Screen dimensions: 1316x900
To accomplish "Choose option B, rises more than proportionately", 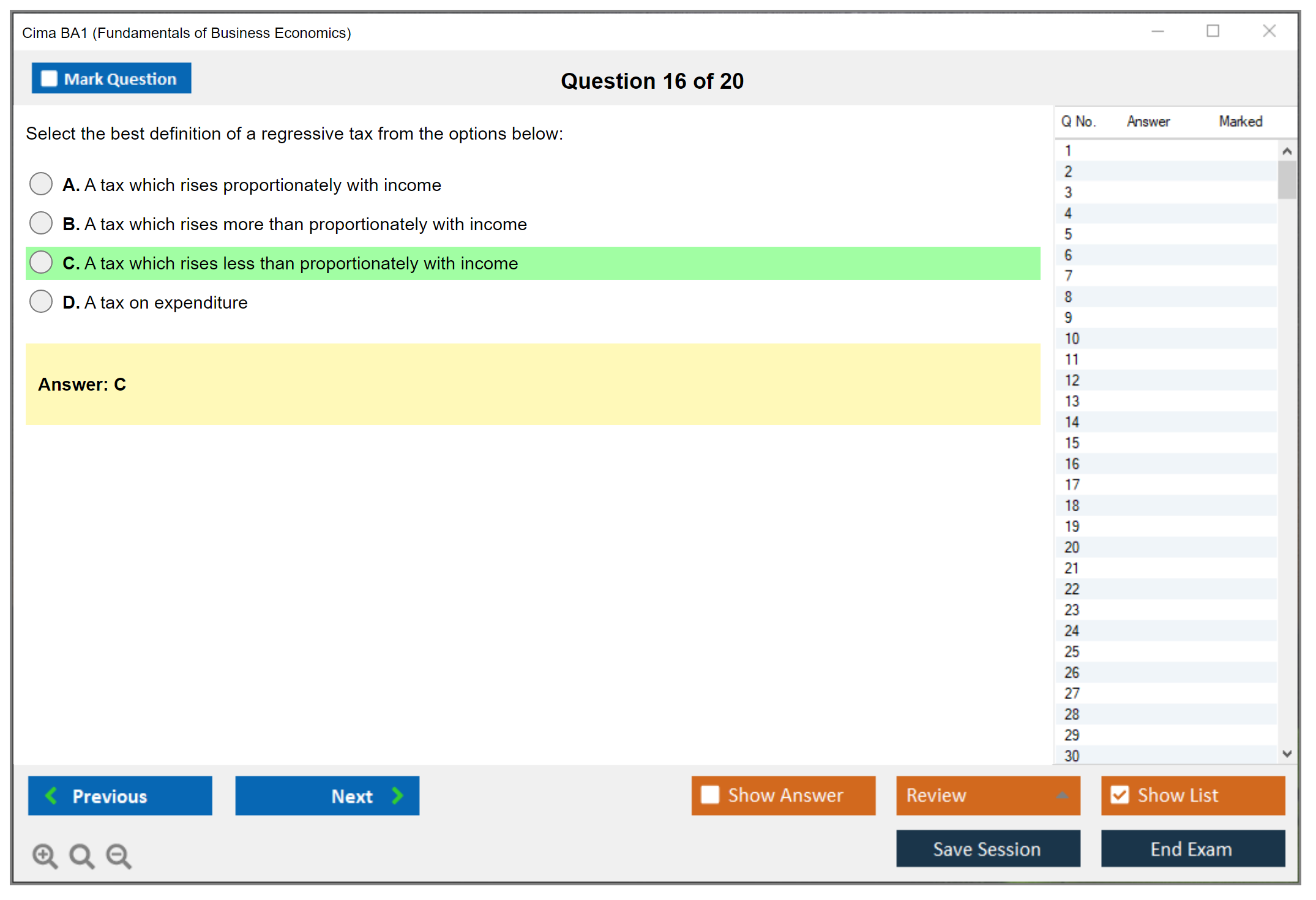I will (x=41, y=223).
